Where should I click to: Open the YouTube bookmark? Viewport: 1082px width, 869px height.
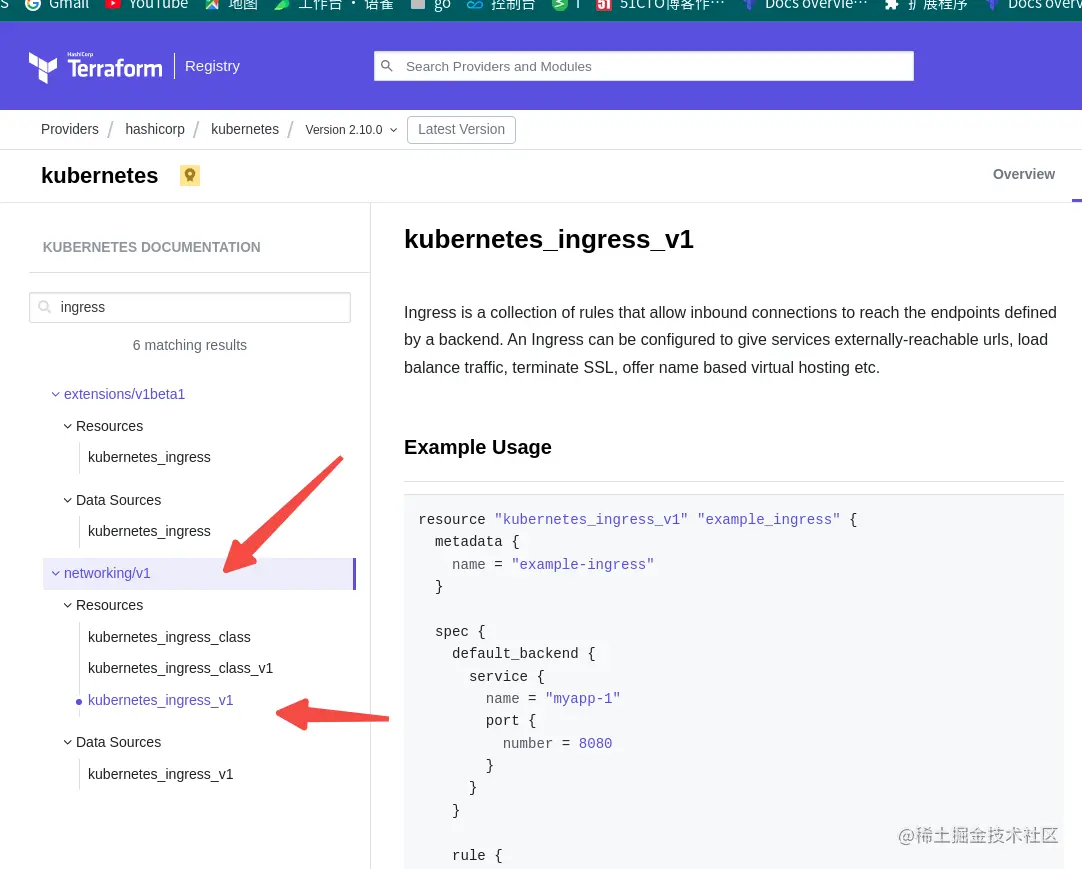146,6
